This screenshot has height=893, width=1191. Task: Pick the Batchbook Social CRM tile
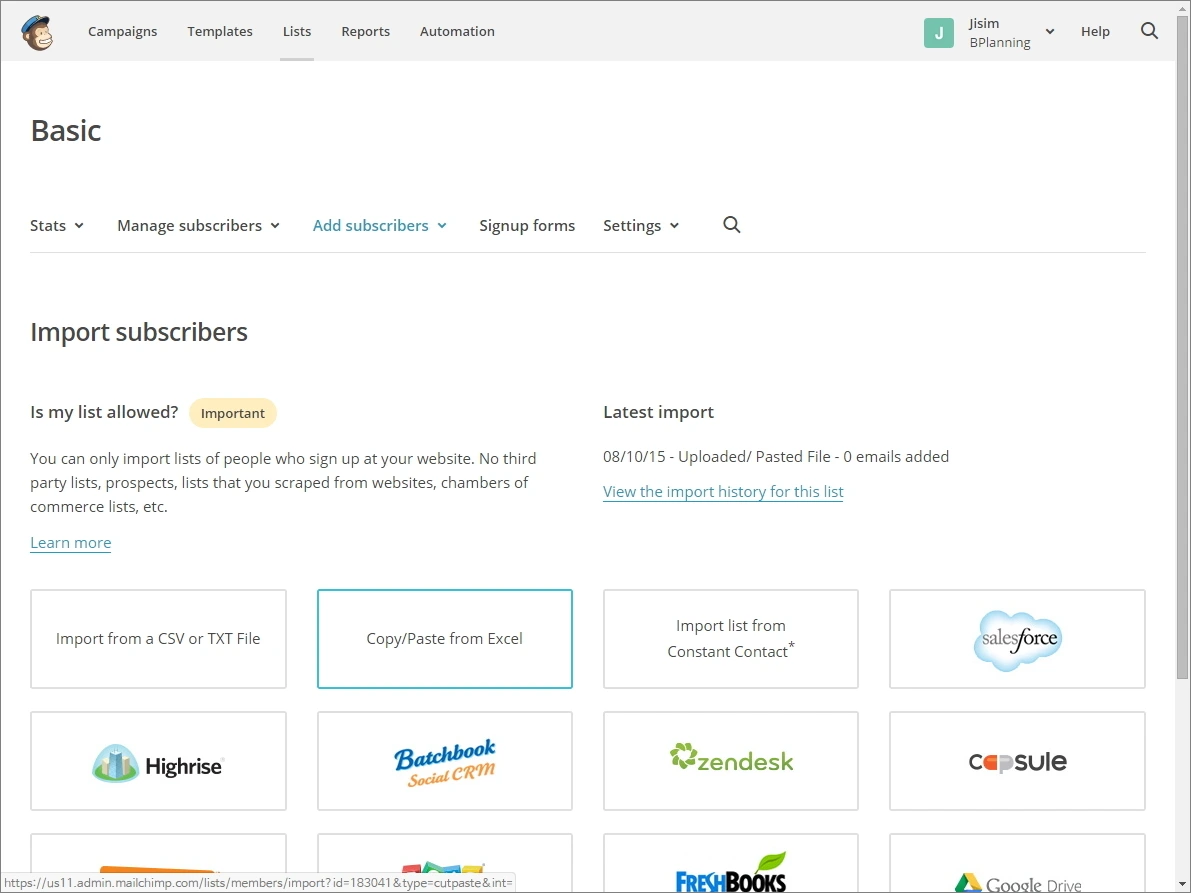coord(444,761)
